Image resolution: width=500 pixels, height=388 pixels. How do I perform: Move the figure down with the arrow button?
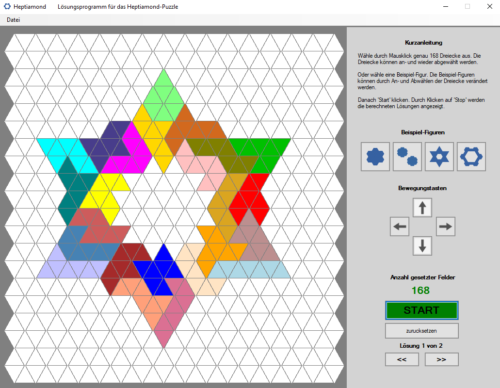pyautogui.click(x=422, y=246)
